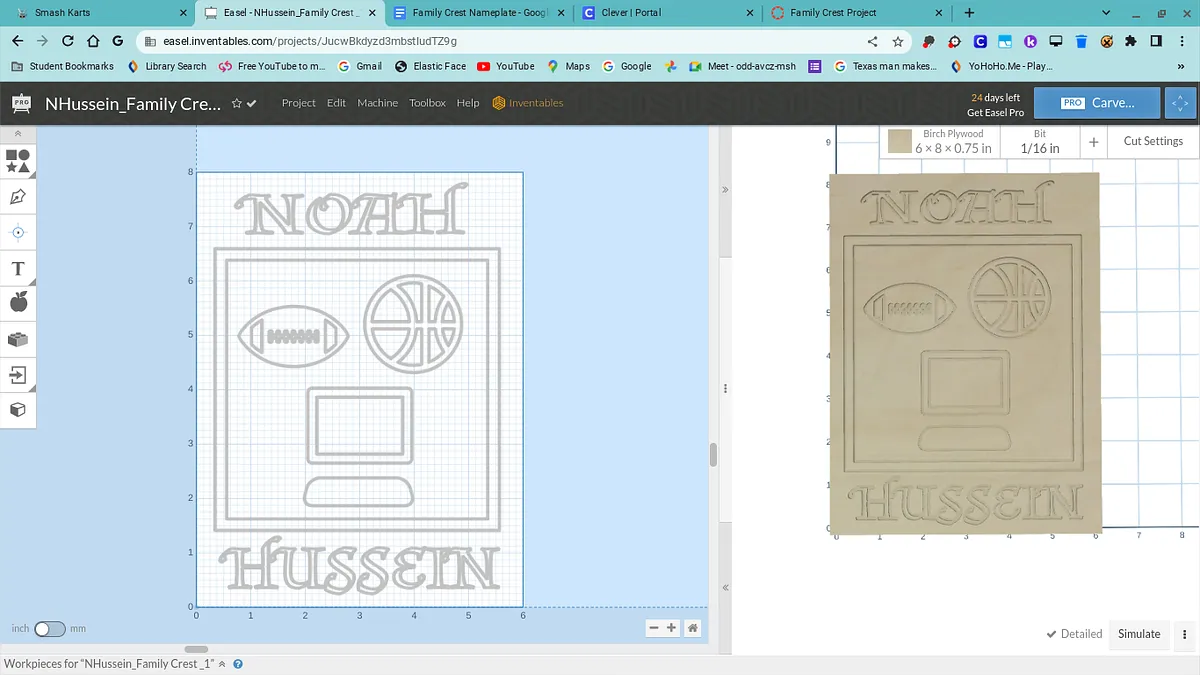Toggle the Detailed preview option
Image resolution: width=1200 pixels, height=675 pixels.
pyautogui.click(x=1074, y=634)
